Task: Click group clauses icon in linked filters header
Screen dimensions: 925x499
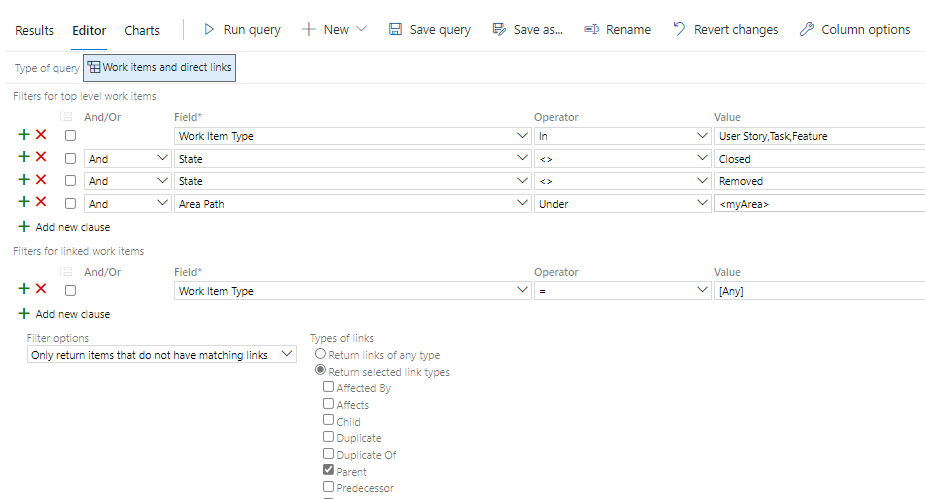Action: (x=66, y=272)
